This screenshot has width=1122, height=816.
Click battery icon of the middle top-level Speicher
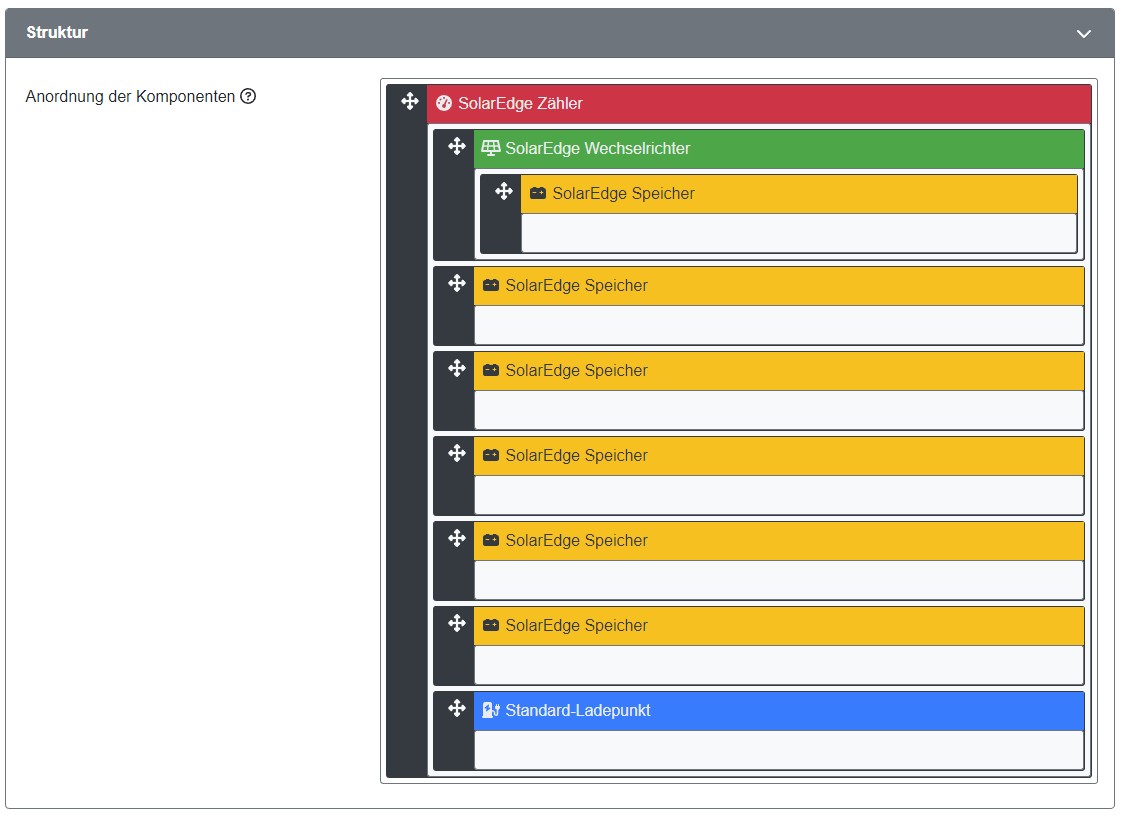pos(491,455)
